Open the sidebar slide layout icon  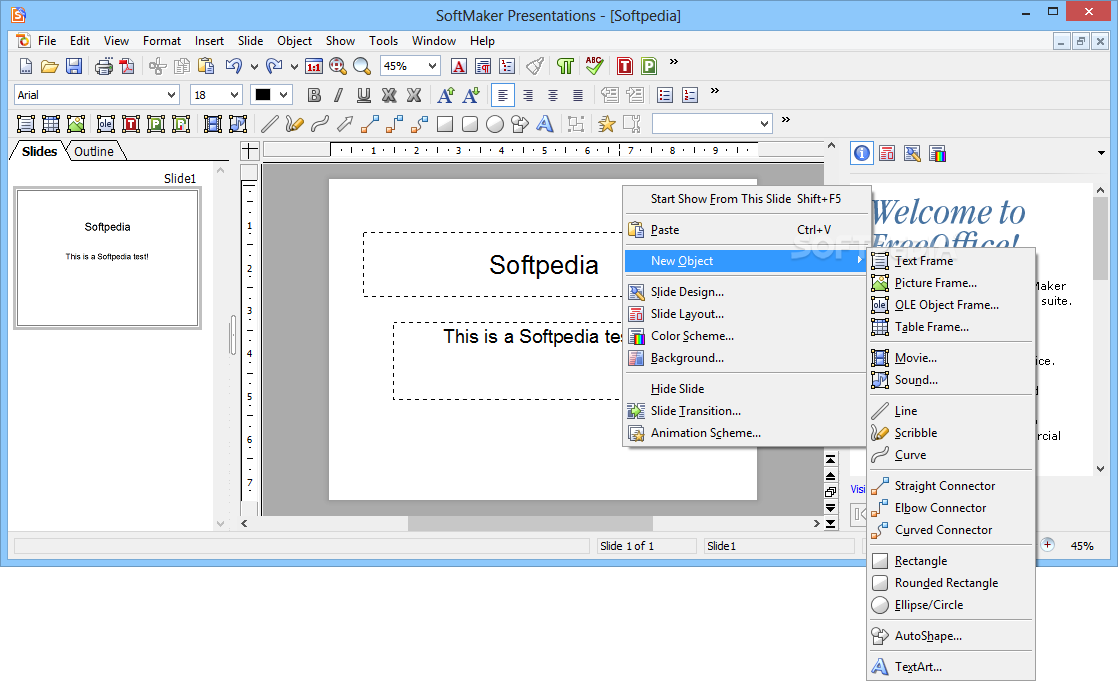tap(887, 153)
